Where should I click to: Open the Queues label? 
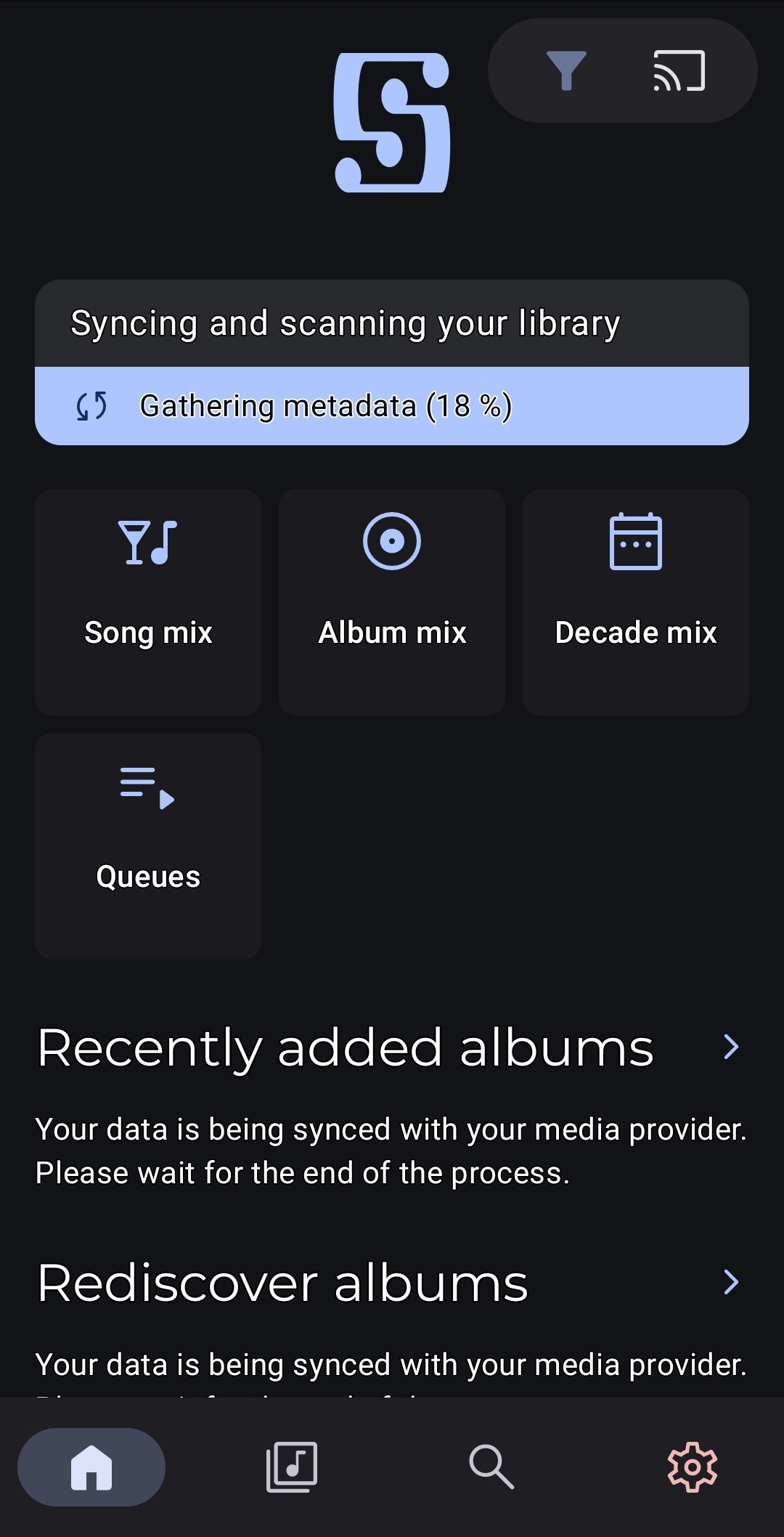pos(148,877)
